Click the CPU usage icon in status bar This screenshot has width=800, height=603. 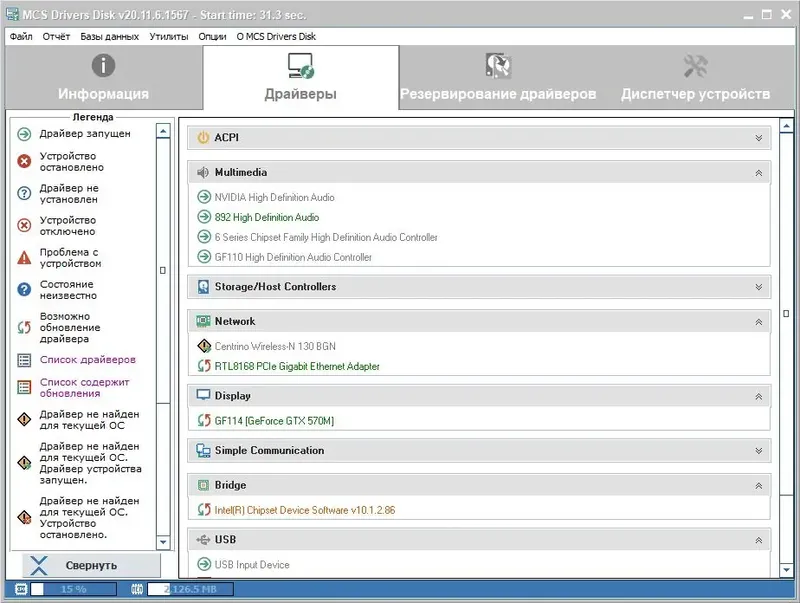click(x=21, y=589)
